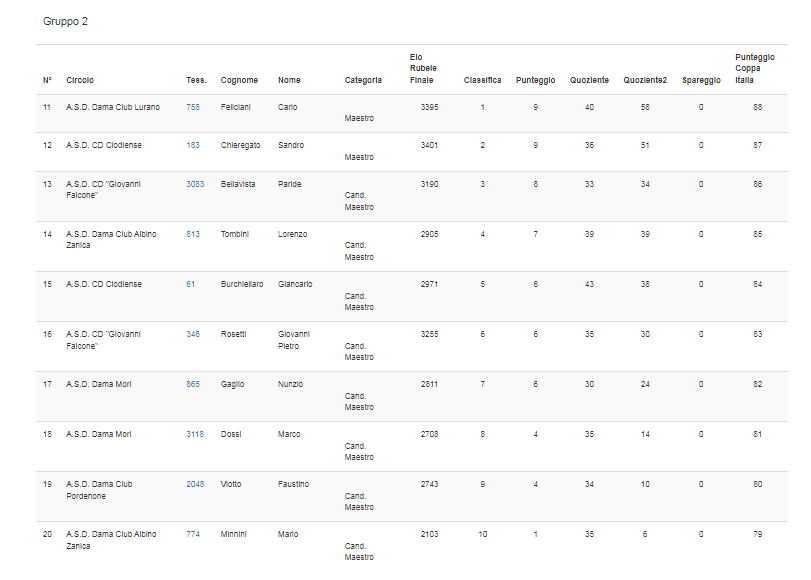
Task: Open membership number 813 link
Action: (x=193, y=235)
